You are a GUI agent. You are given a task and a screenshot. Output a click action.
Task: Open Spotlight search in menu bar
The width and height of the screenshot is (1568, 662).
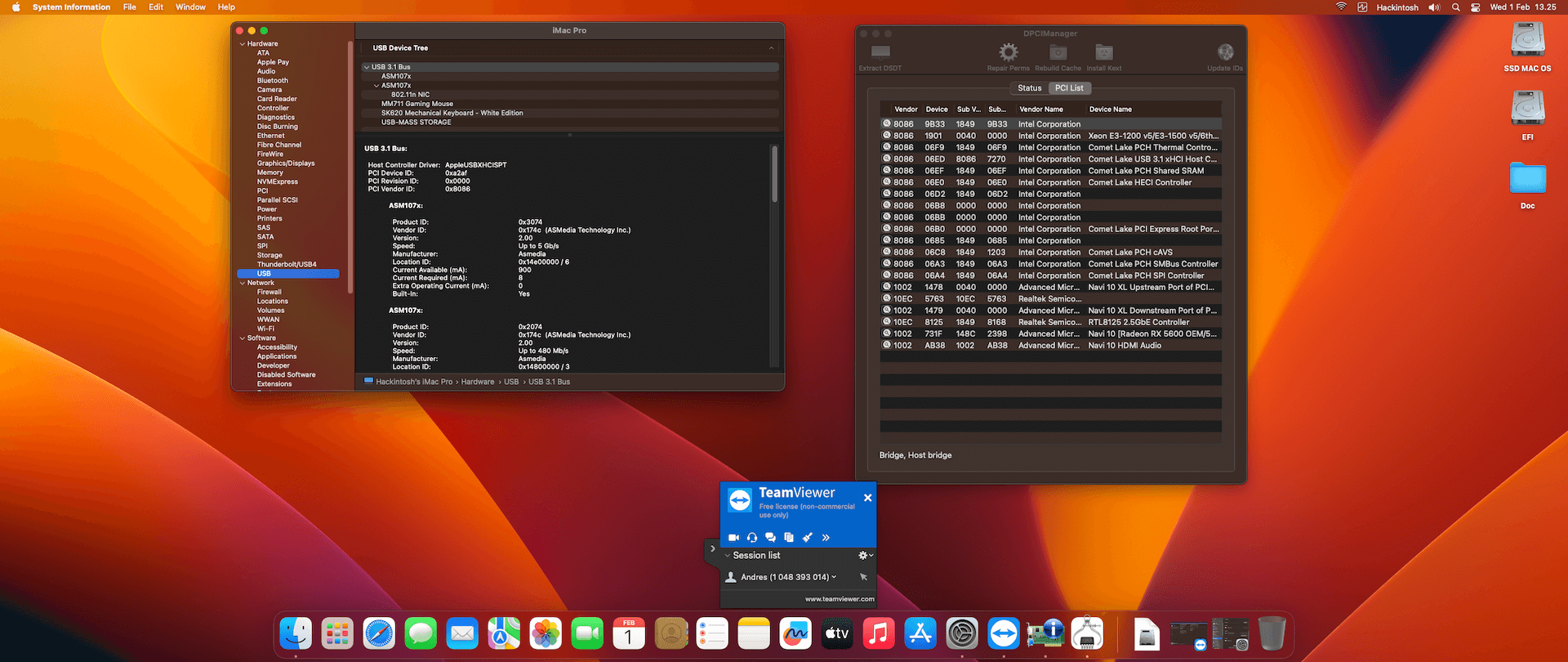[x=1455, y=7]
